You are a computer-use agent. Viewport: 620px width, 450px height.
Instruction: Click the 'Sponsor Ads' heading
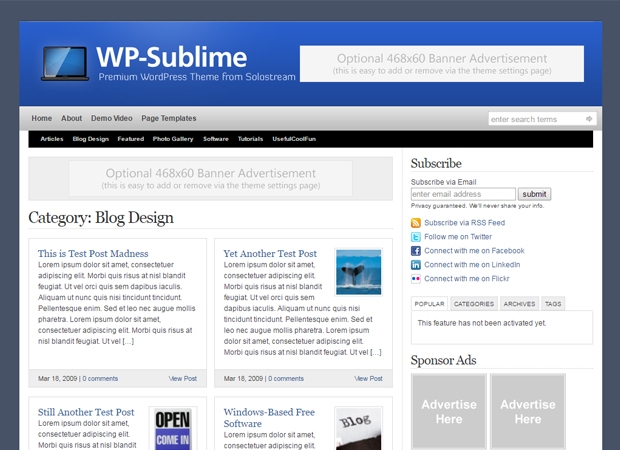[x=443, y=360]
